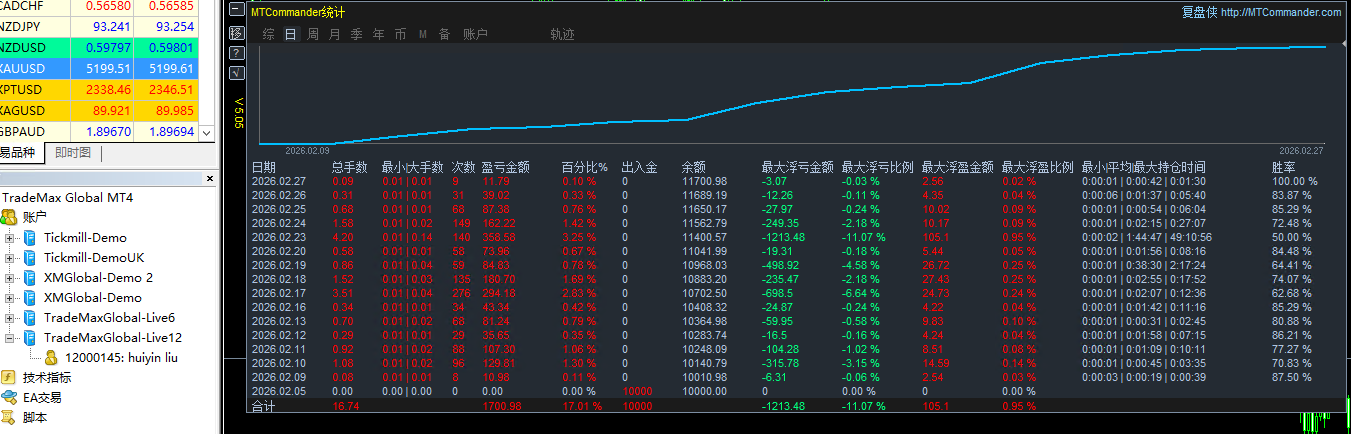Click the Tickmill-Demo server icon
Viewport: 1351px width, 434px height.
point(31,237)
